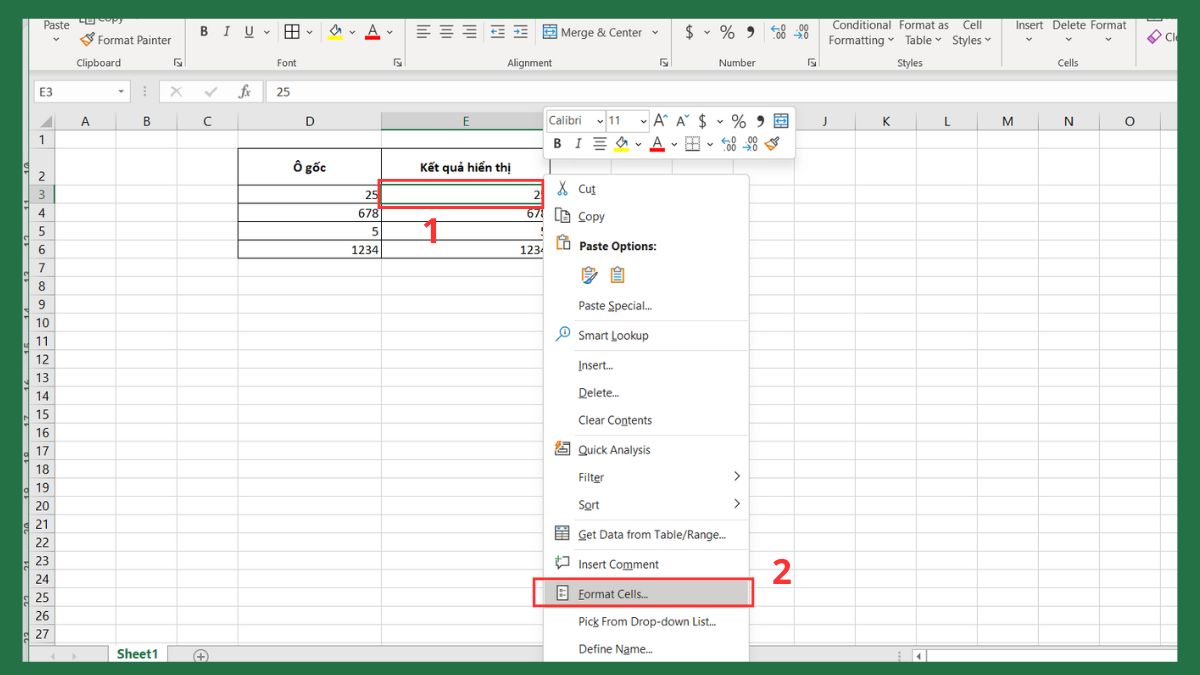Click Cut in the context menu

point(587,189)
